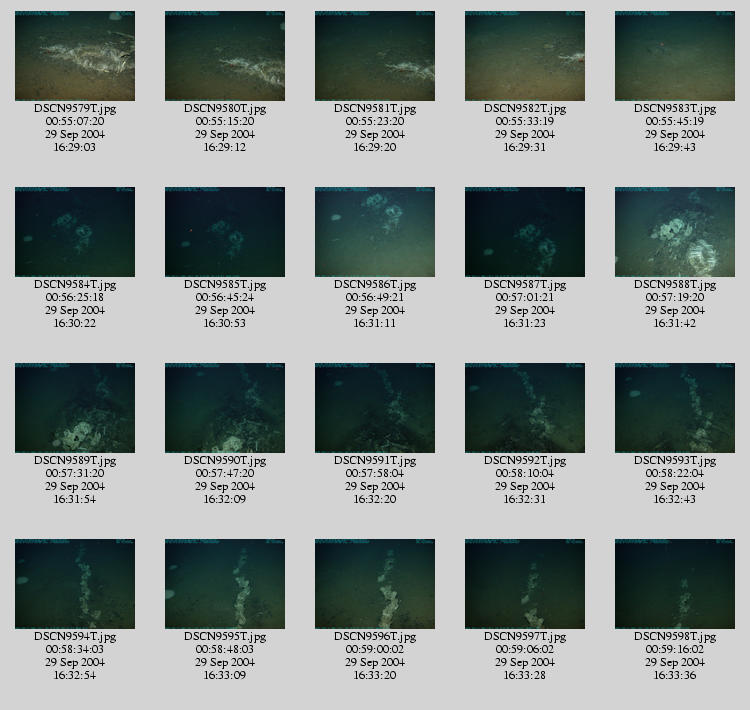Open the DSCN9590T.jpg picture
The width and height of the screenshot is (750, 710).
tap(225, 408)
